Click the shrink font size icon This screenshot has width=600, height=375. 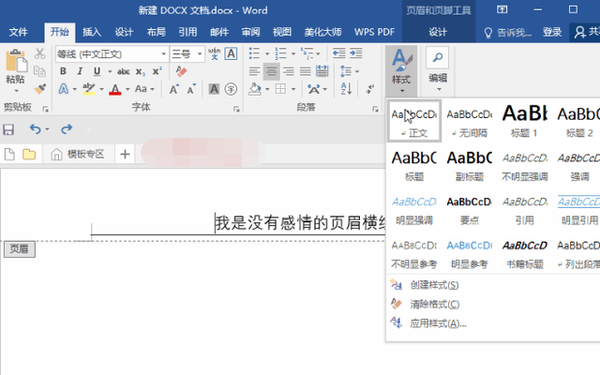click(191, 89)
